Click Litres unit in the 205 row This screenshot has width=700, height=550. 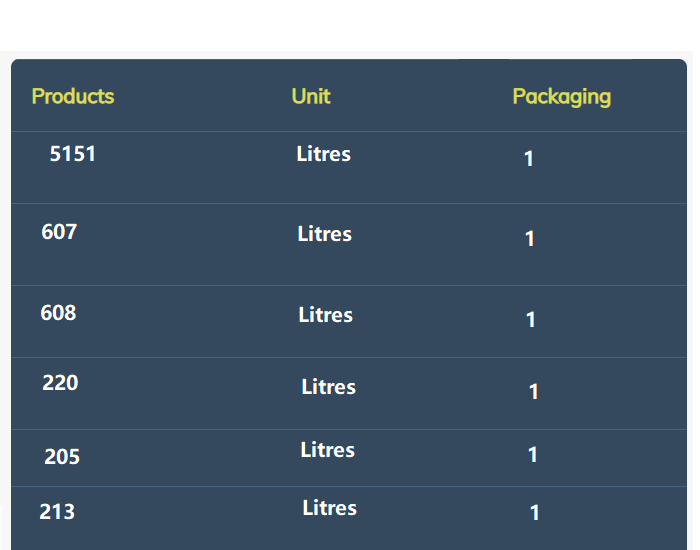click(328, 450)
